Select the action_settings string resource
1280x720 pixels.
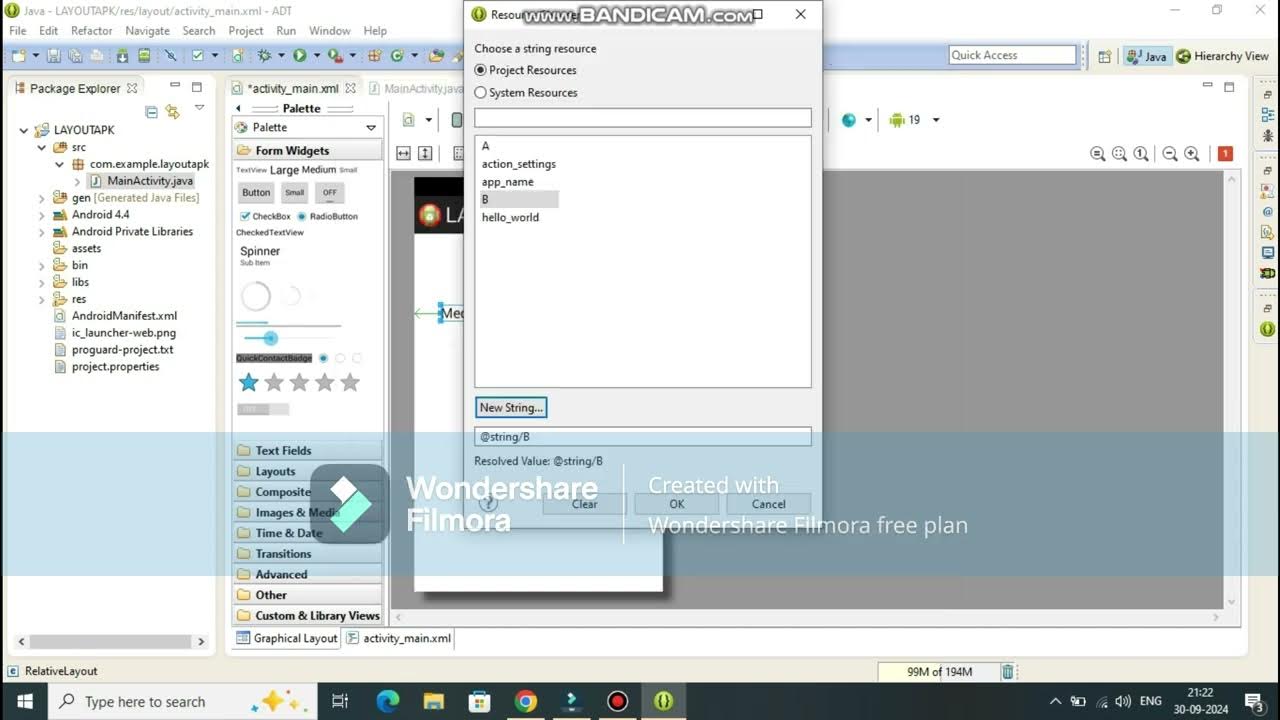tap(519, 164)
